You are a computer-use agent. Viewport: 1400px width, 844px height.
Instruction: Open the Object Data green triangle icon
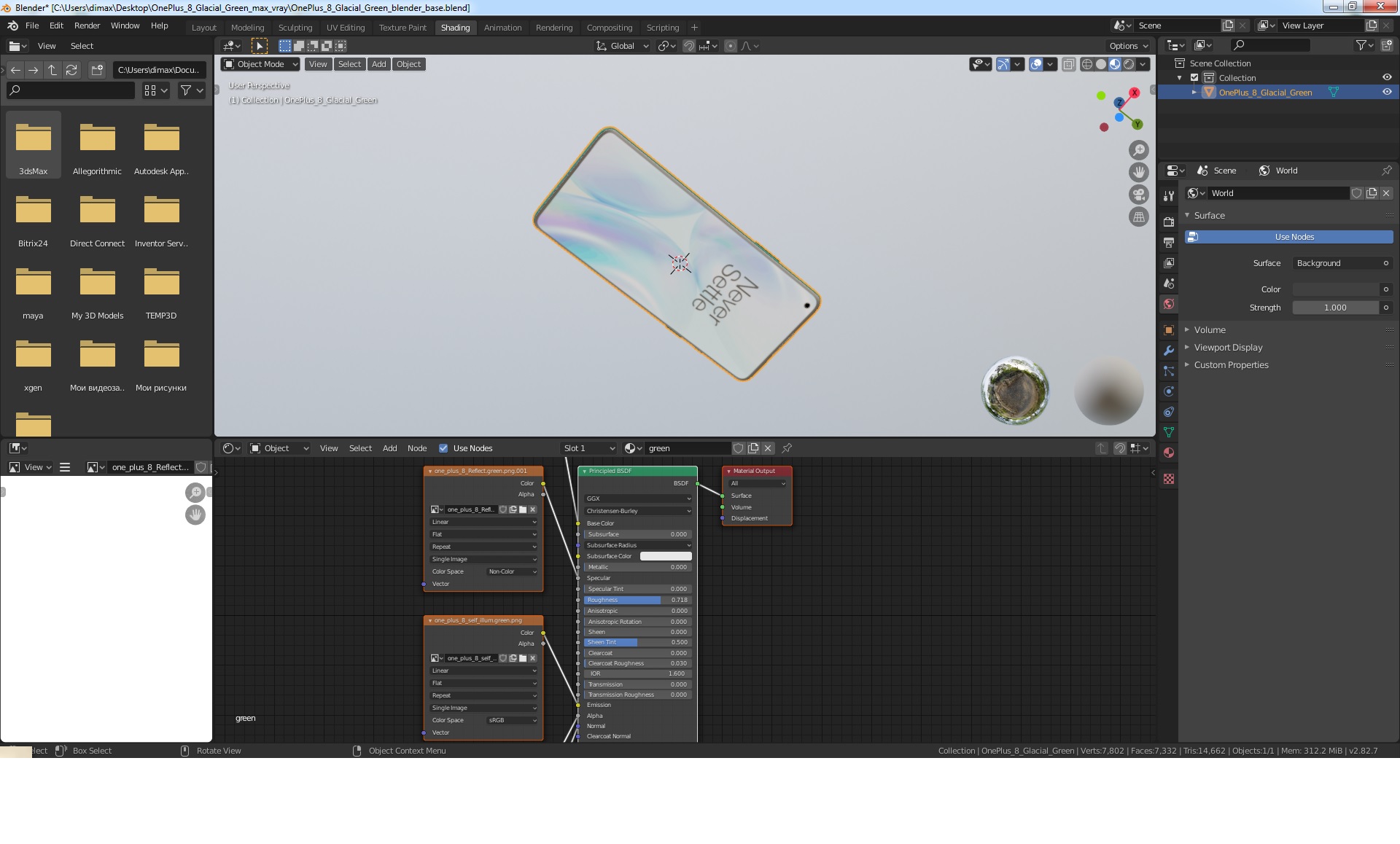tap(1169, 432)
